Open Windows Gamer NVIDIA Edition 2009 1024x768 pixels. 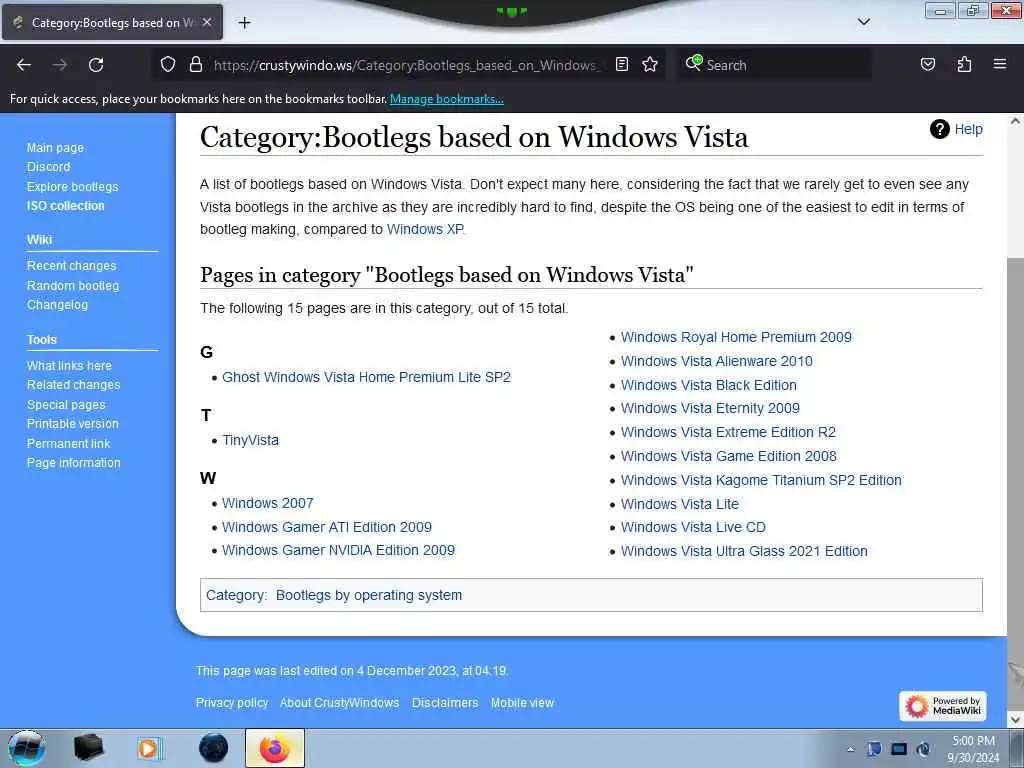(338, 550)
